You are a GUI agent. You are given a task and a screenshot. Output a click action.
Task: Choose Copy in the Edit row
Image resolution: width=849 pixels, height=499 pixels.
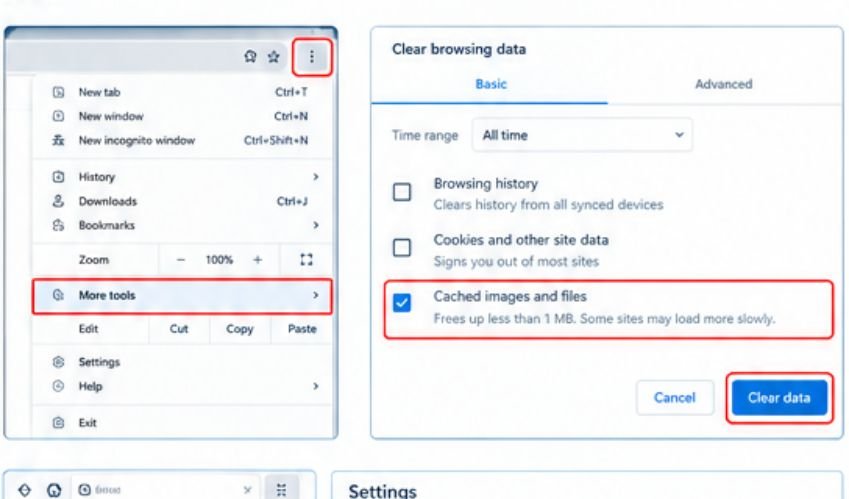pyautogui.click(x=239, y=329)
